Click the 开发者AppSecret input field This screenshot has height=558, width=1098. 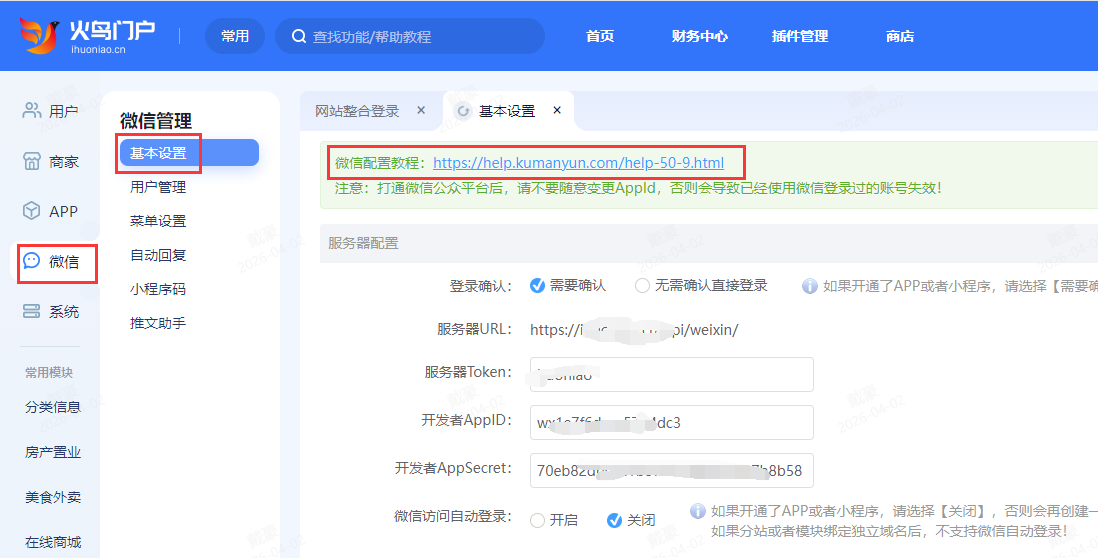coord(672,470)
